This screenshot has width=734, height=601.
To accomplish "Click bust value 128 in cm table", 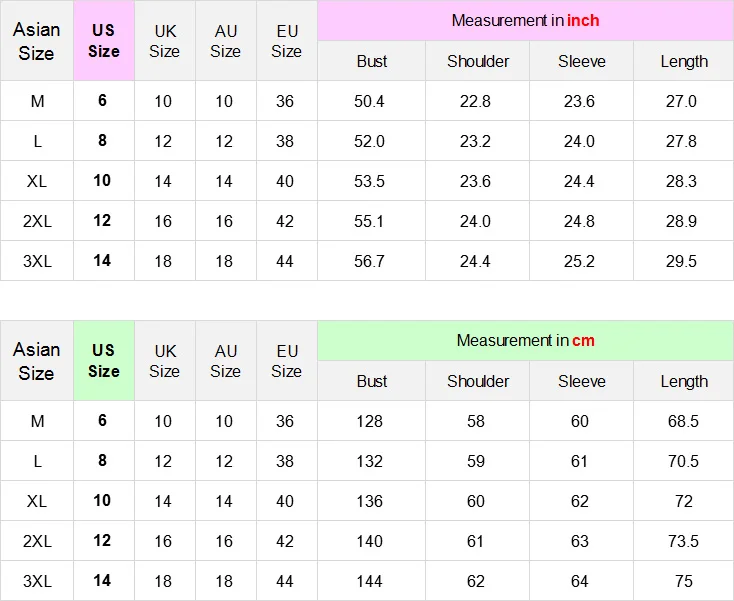I will [x=369, y=421].
